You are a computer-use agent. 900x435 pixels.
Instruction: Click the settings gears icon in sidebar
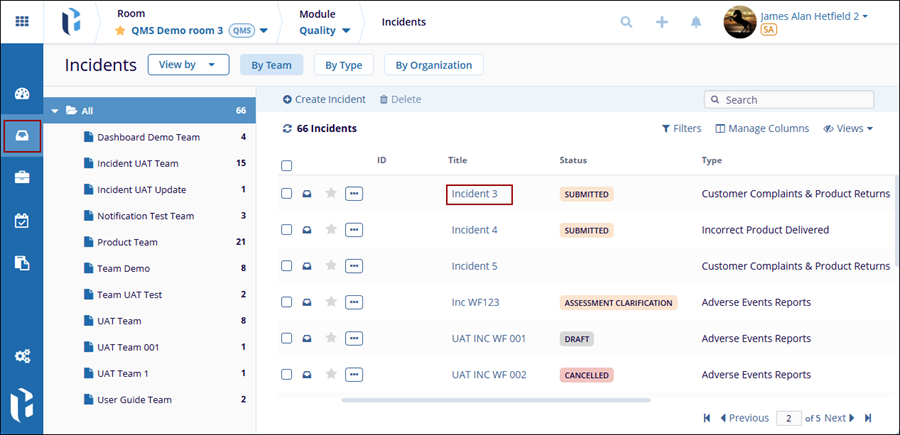[21, 356]
